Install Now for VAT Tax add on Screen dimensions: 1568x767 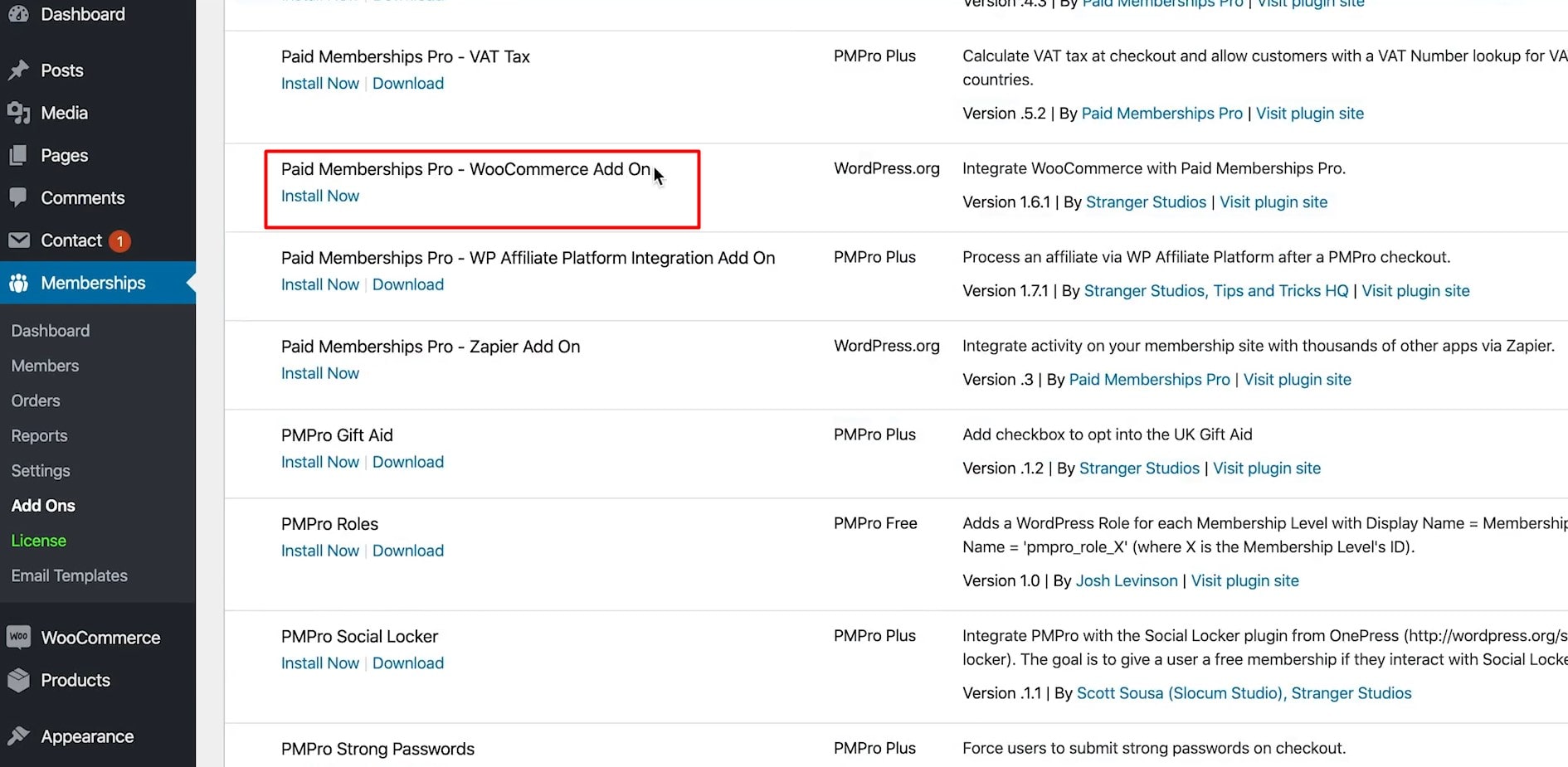(320, 84)
